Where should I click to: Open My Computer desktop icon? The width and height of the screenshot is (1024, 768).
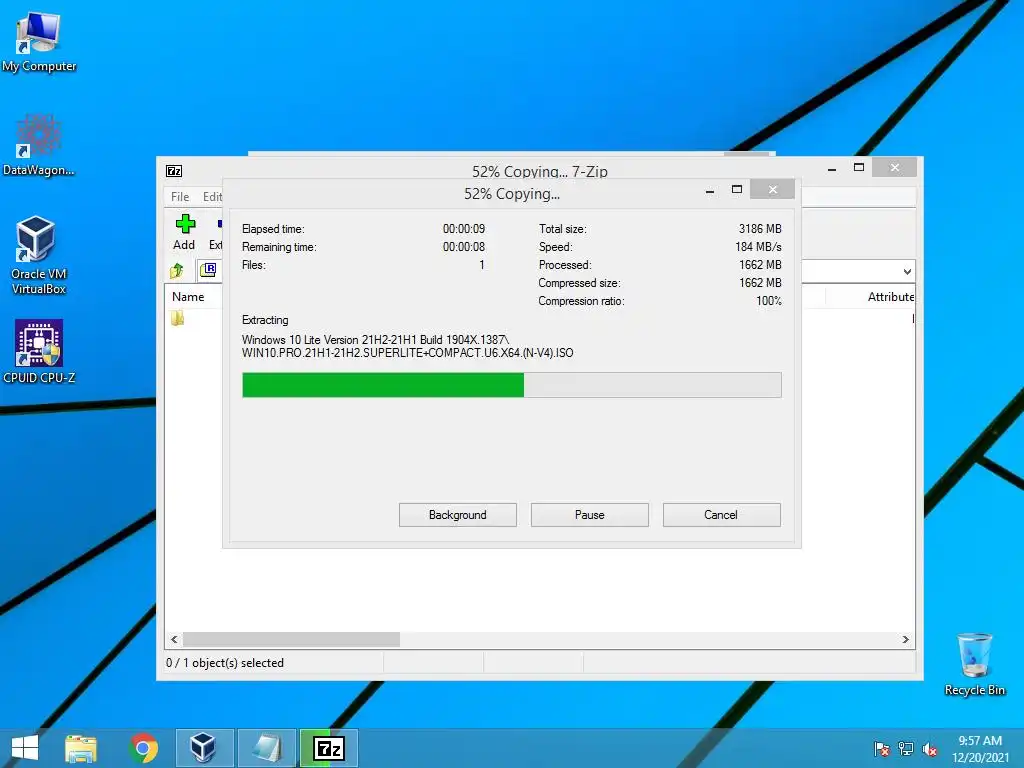point(39,41)
